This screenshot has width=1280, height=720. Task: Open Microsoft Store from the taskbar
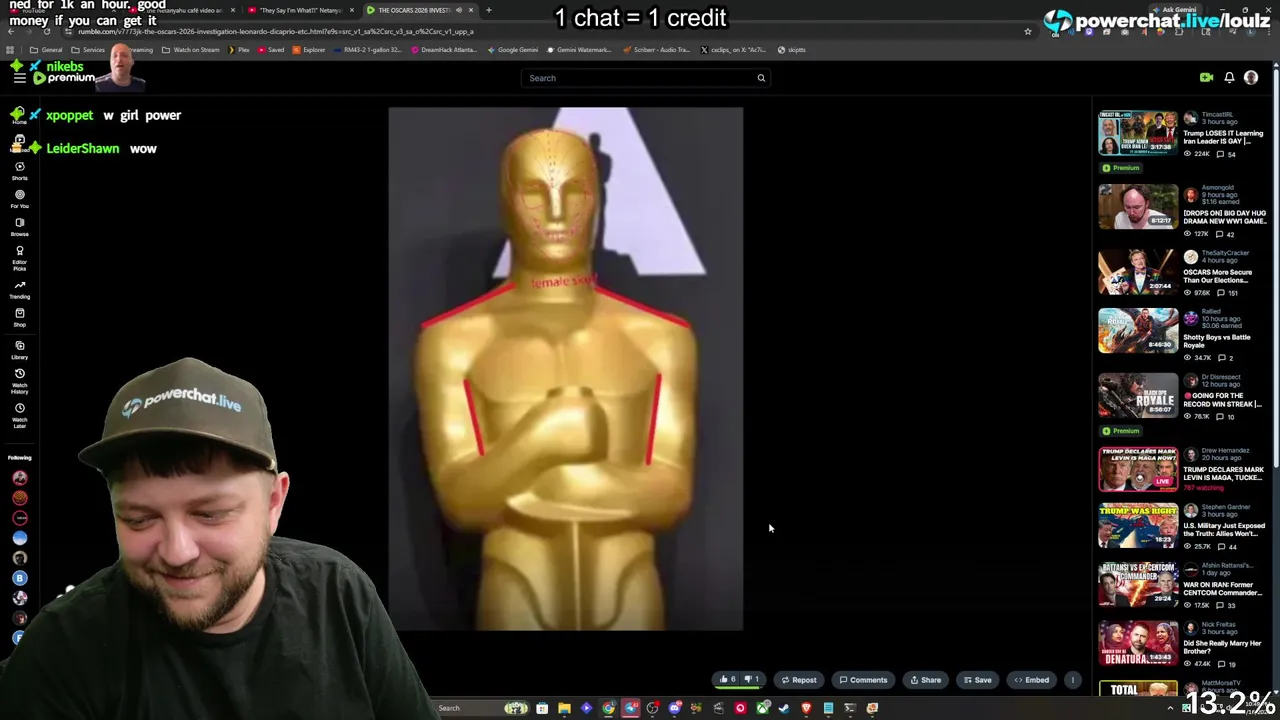coord(542,708)
